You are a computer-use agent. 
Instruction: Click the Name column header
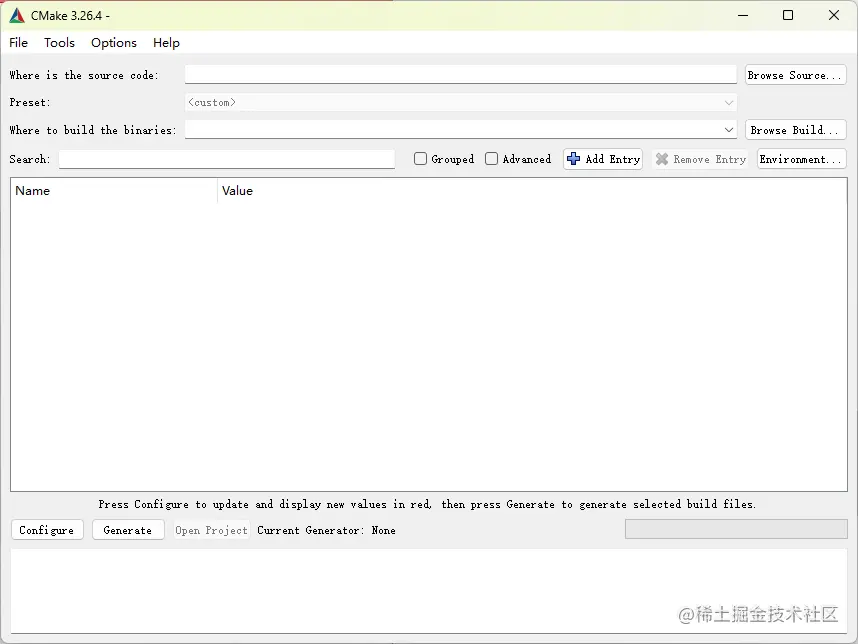[114, 190]
